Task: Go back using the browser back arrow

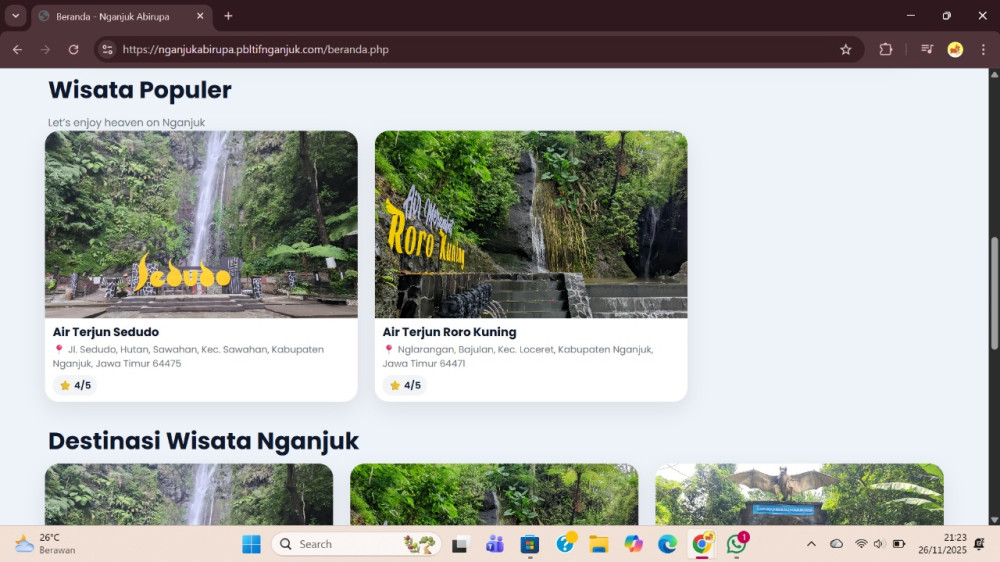Action: coord(17,49)
